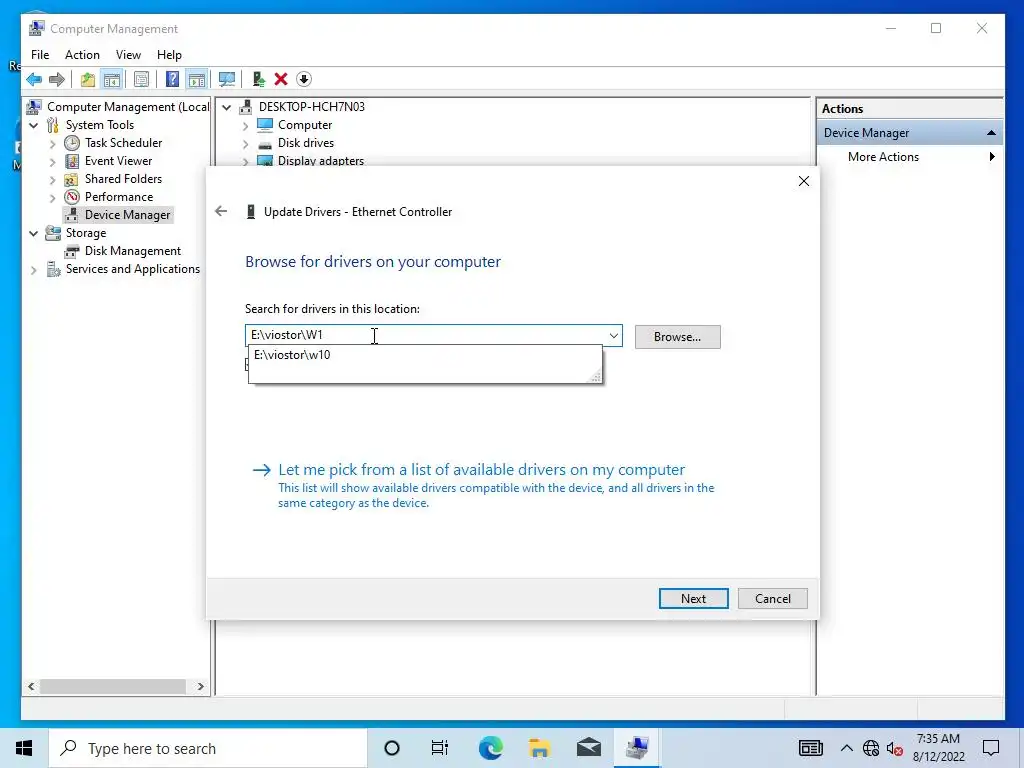Open the Windows Start menu
This screenshot has height=768, width=1024.
(x=24, y=748)
